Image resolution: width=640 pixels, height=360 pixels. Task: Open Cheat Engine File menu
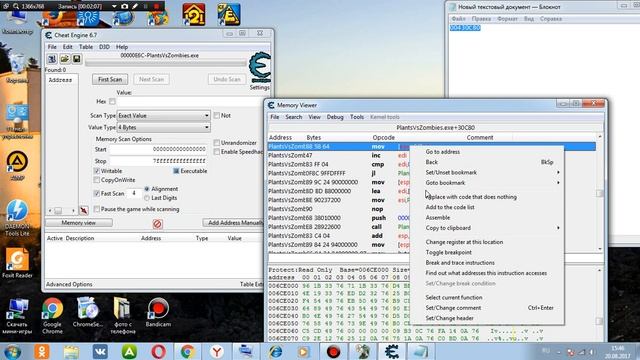click(x=52, y=47)
